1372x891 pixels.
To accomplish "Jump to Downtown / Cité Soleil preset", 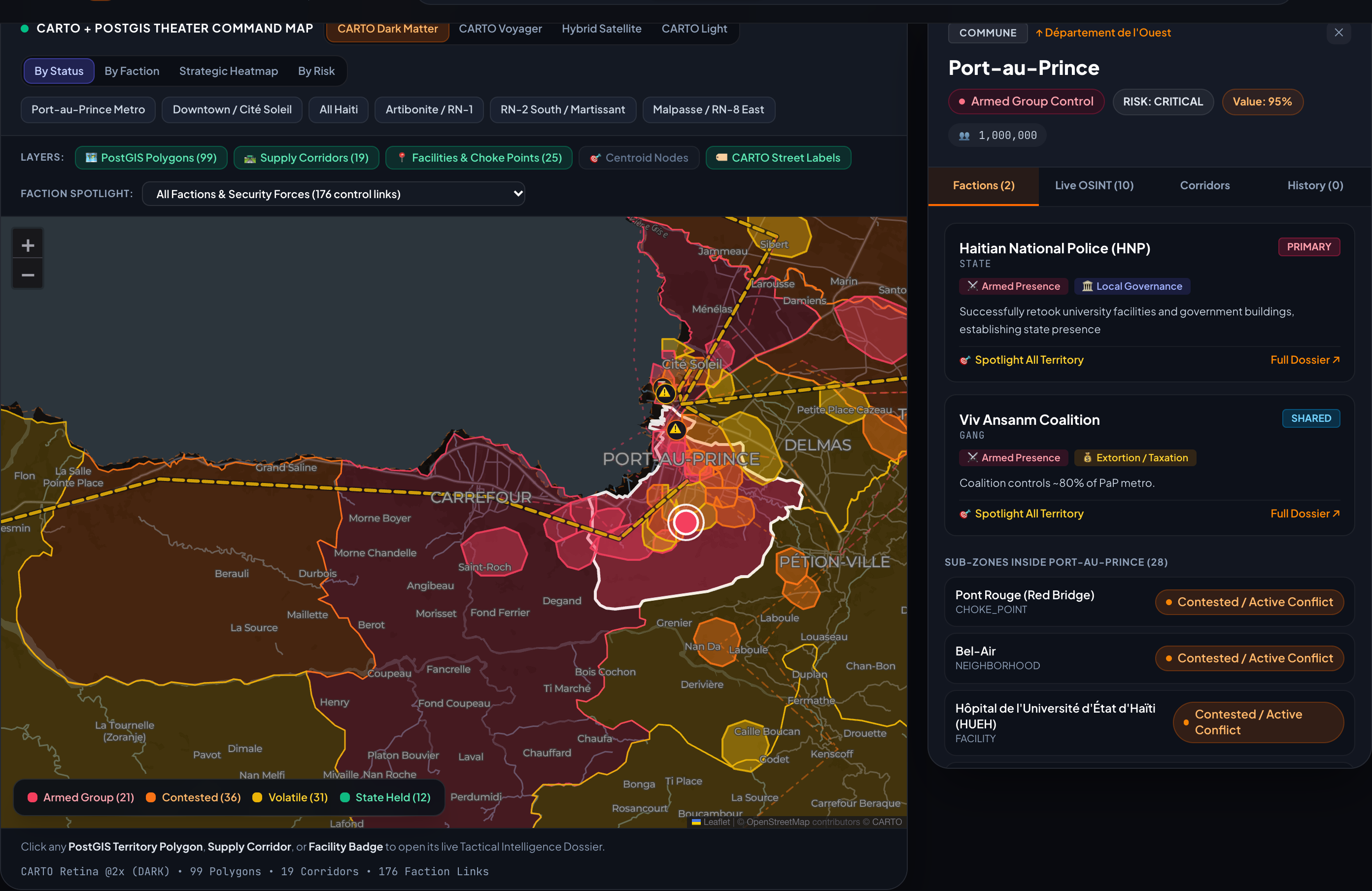I will click(x=232, y=109).
